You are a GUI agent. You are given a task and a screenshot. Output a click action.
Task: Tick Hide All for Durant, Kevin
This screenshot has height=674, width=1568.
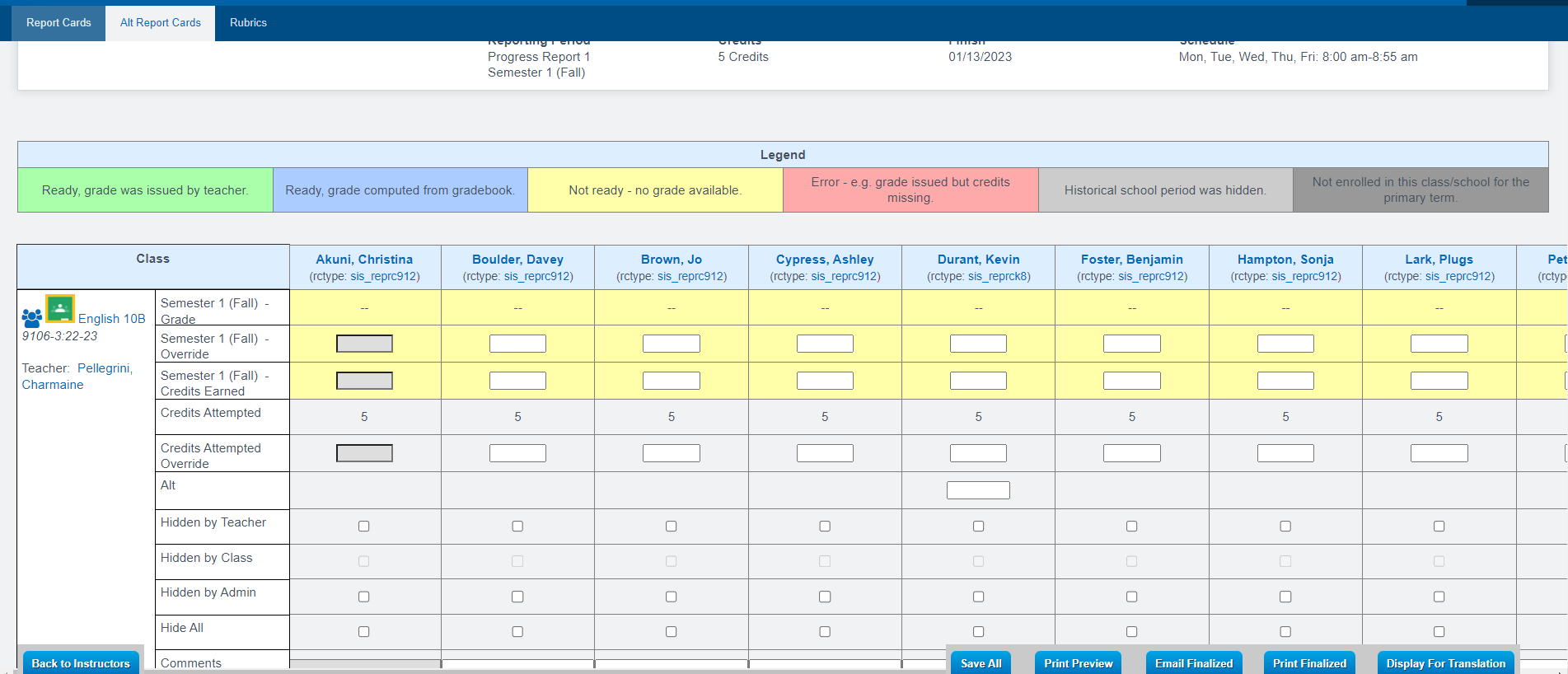(978, 632)
